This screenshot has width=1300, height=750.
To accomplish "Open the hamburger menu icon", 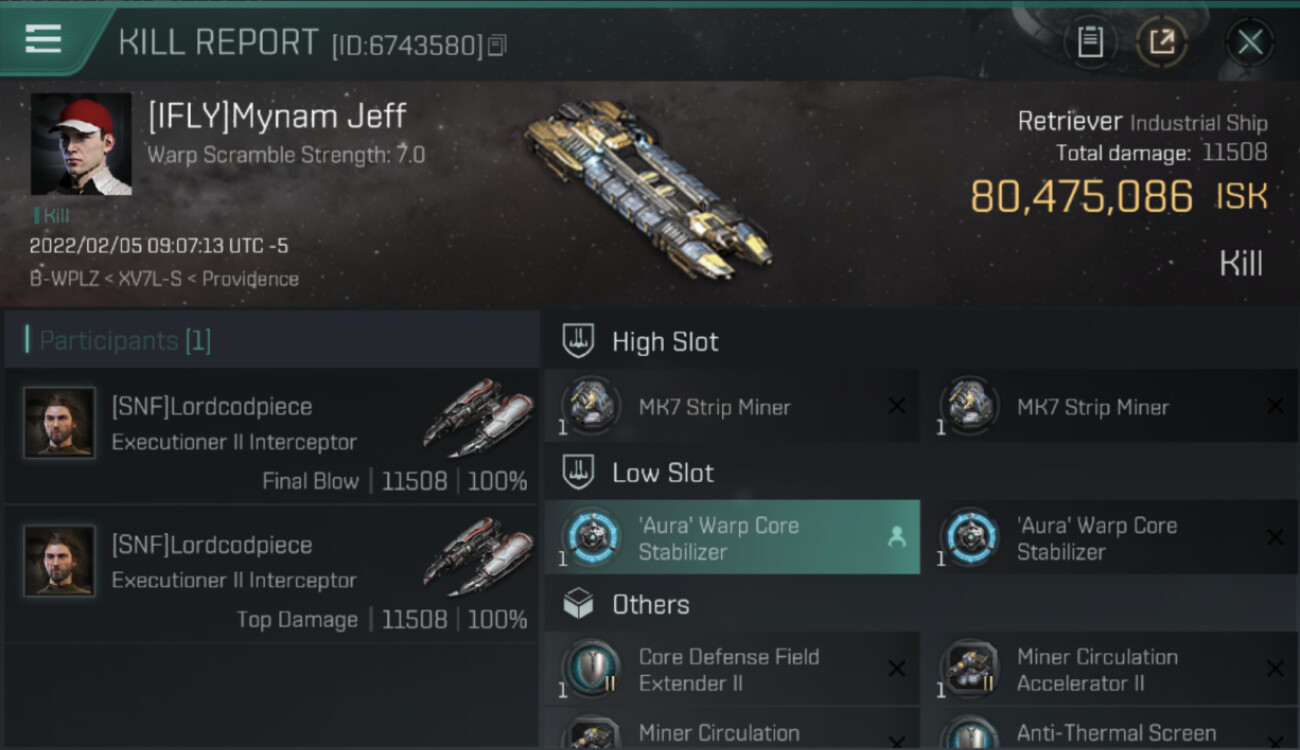I will point(43,40).
